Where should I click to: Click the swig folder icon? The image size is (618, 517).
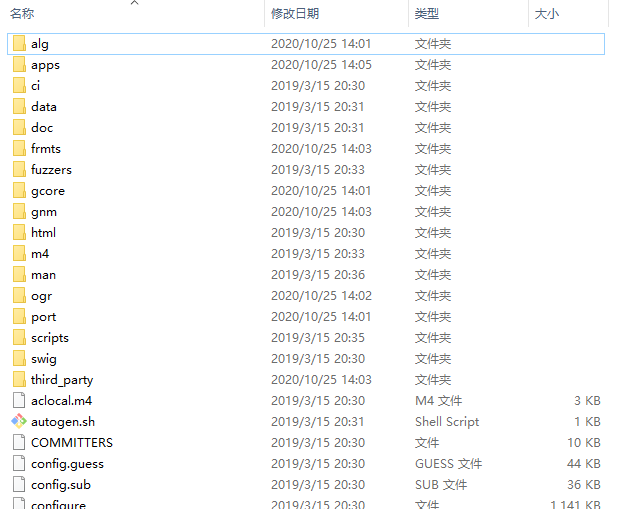pyautogui.click(x=19, y=359)
